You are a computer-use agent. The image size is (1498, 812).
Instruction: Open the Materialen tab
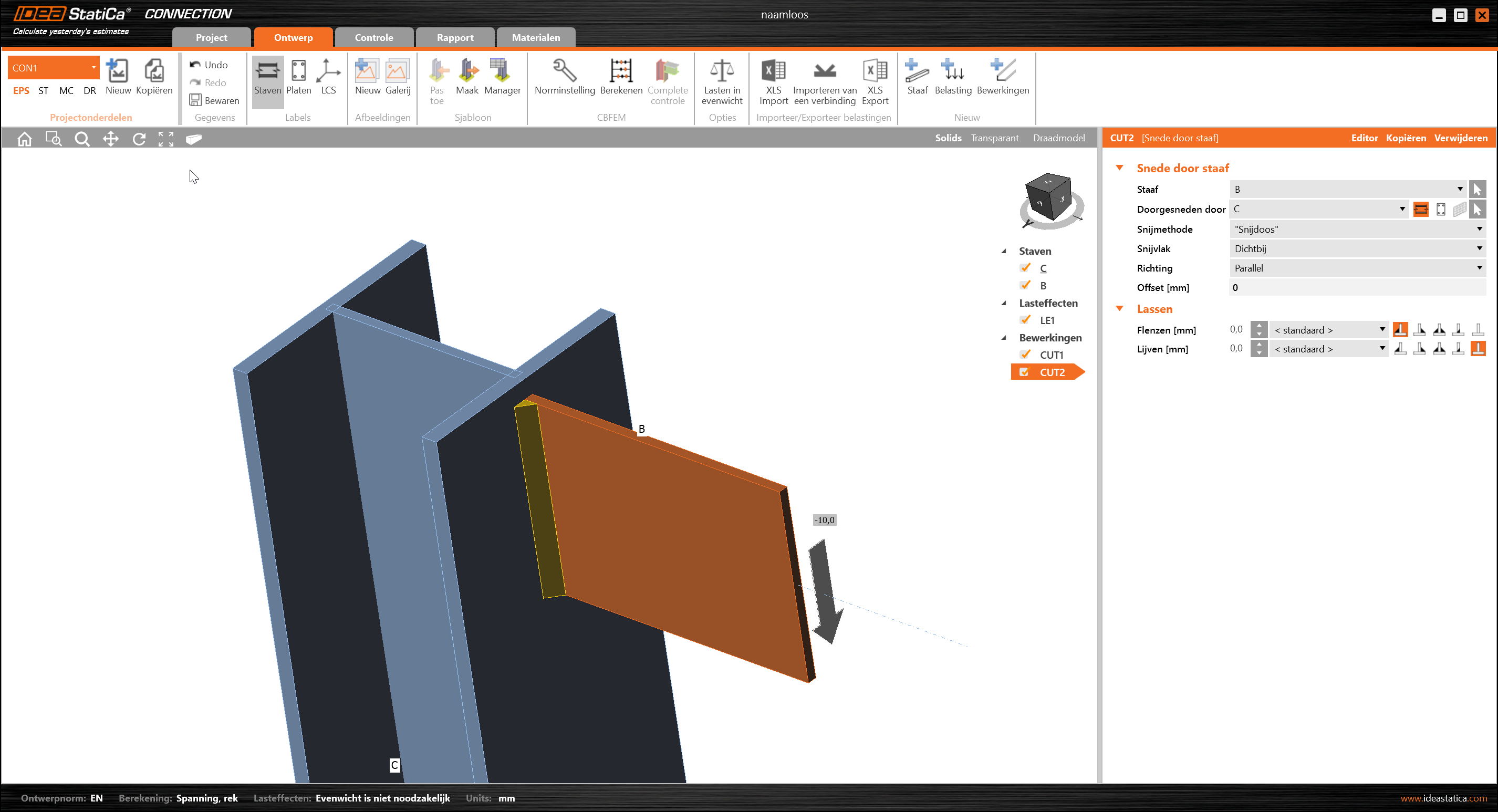tap(536, 38)
